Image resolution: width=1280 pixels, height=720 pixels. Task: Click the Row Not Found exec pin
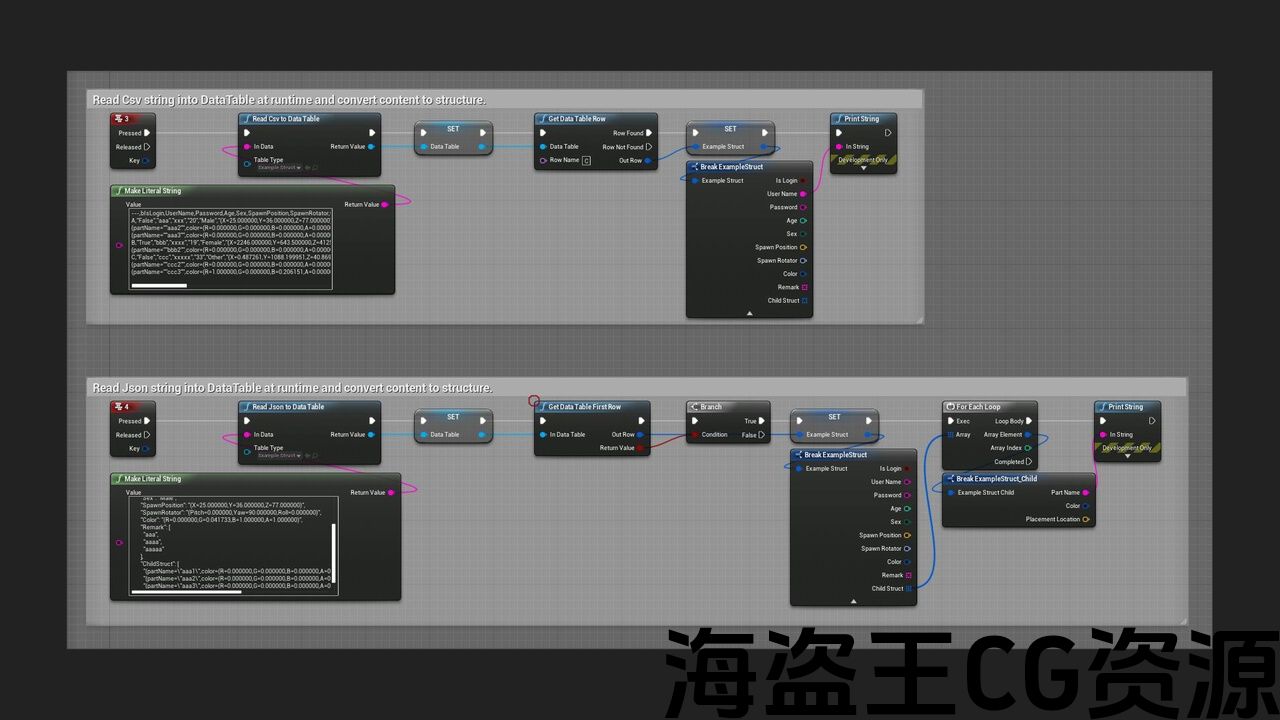[x=649, y=147]
